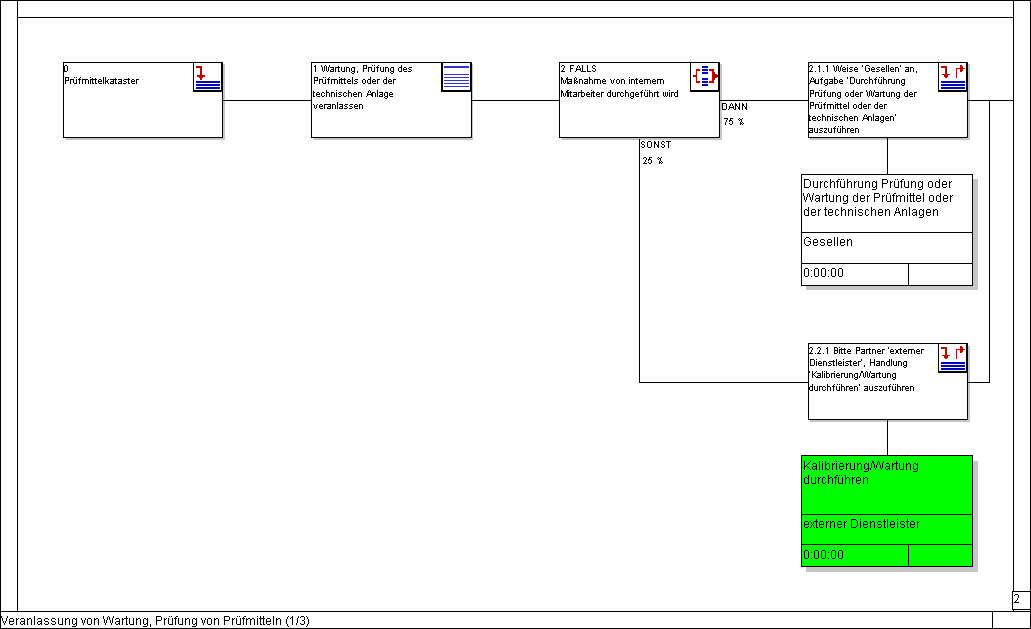Click the externer Dienstleister row
This screenshot has height=629, width=1031.
coord(886,525)
